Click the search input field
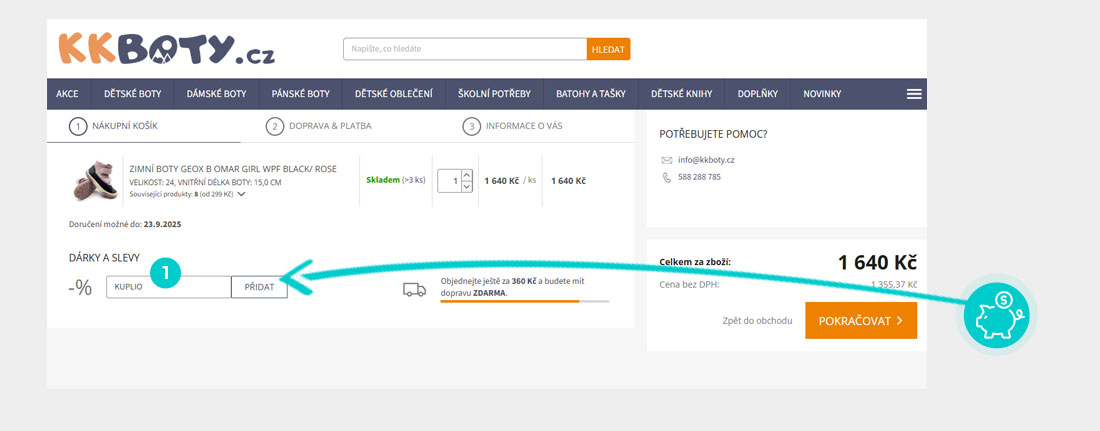Image resolution: width=1100 pixels, height=431 pixels. [464, 49]
